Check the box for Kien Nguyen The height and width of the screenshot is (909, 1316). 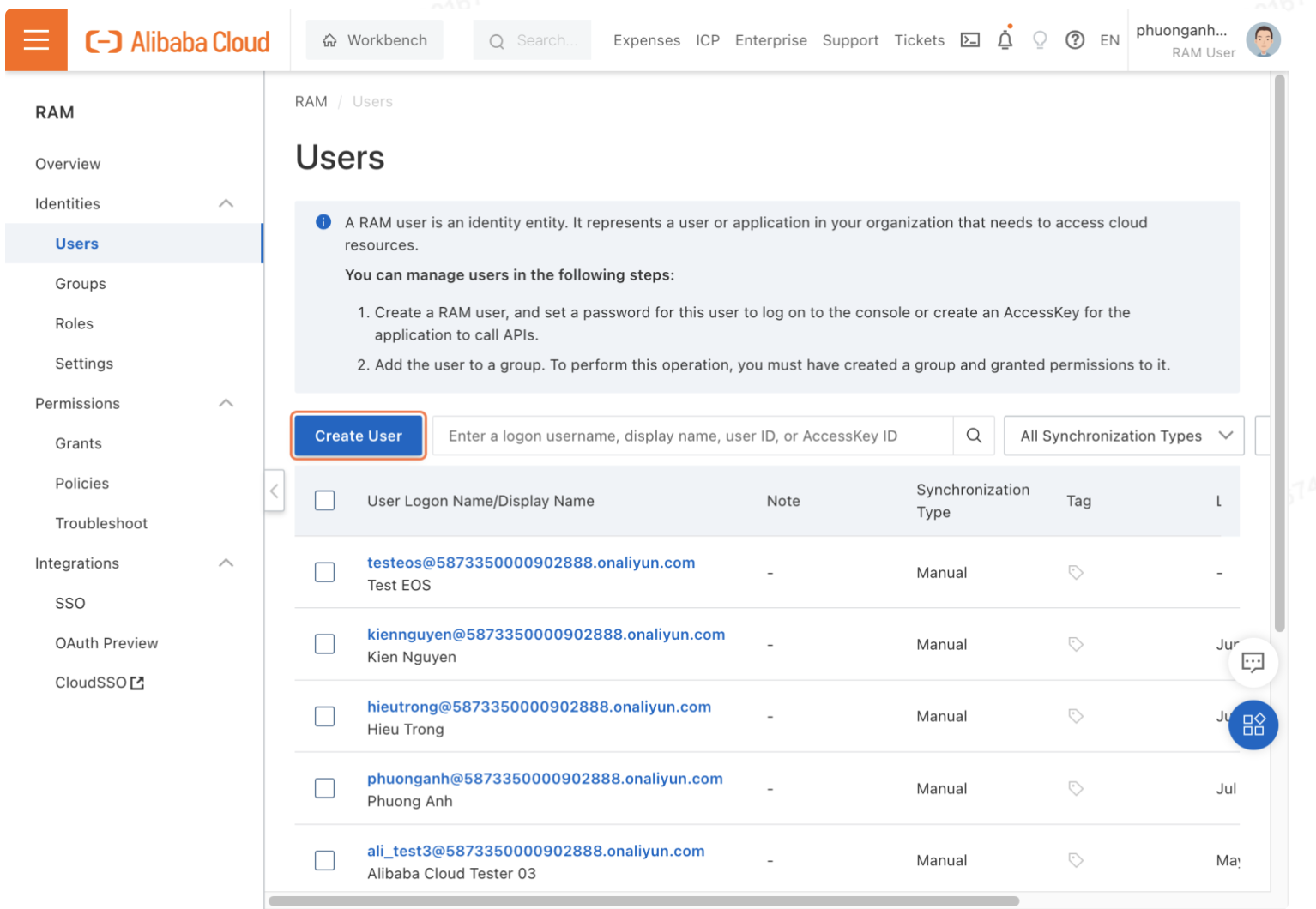[324, 644]
